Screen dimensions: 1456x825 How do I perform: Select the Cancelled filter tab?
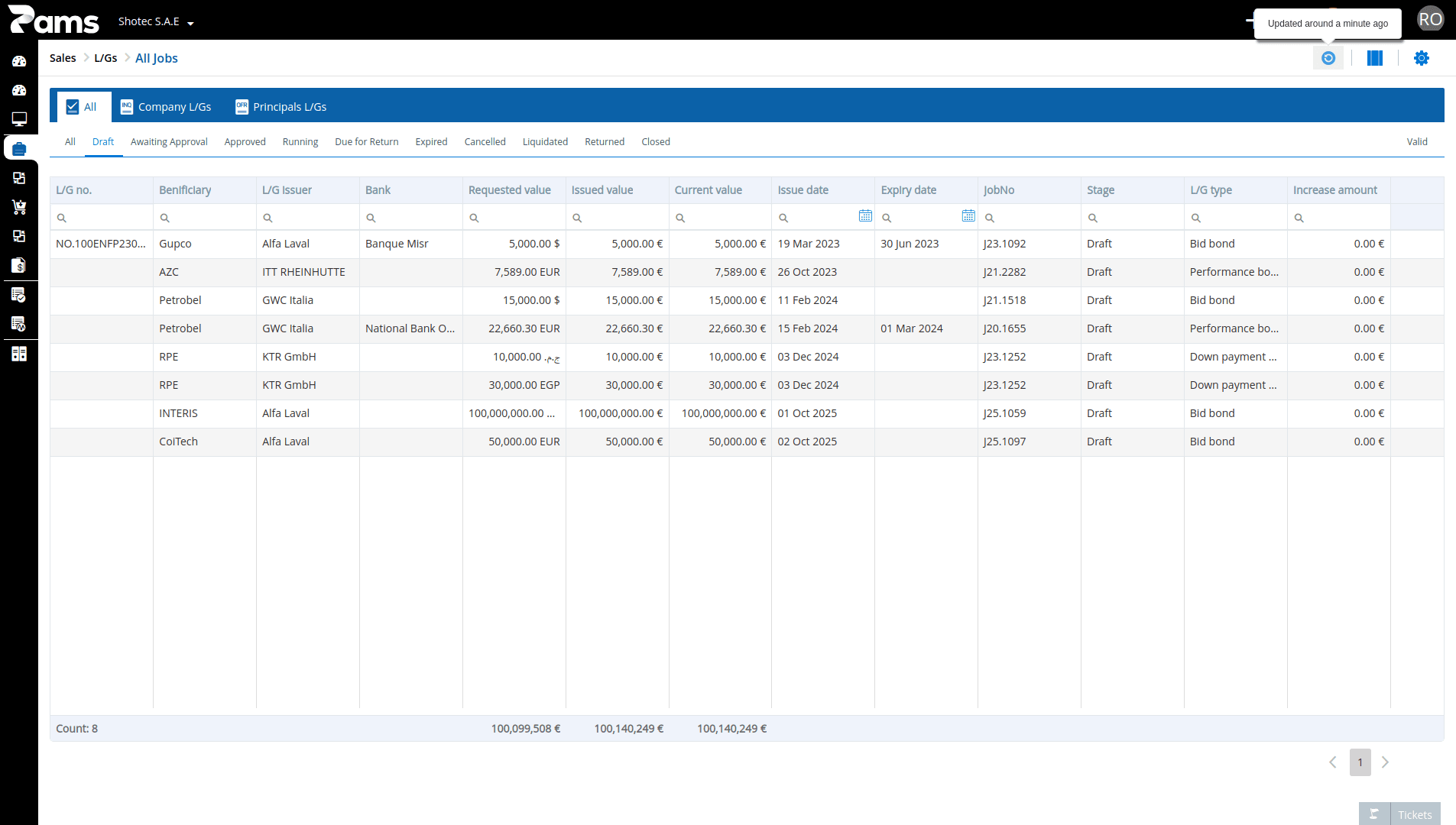(485, 142)
